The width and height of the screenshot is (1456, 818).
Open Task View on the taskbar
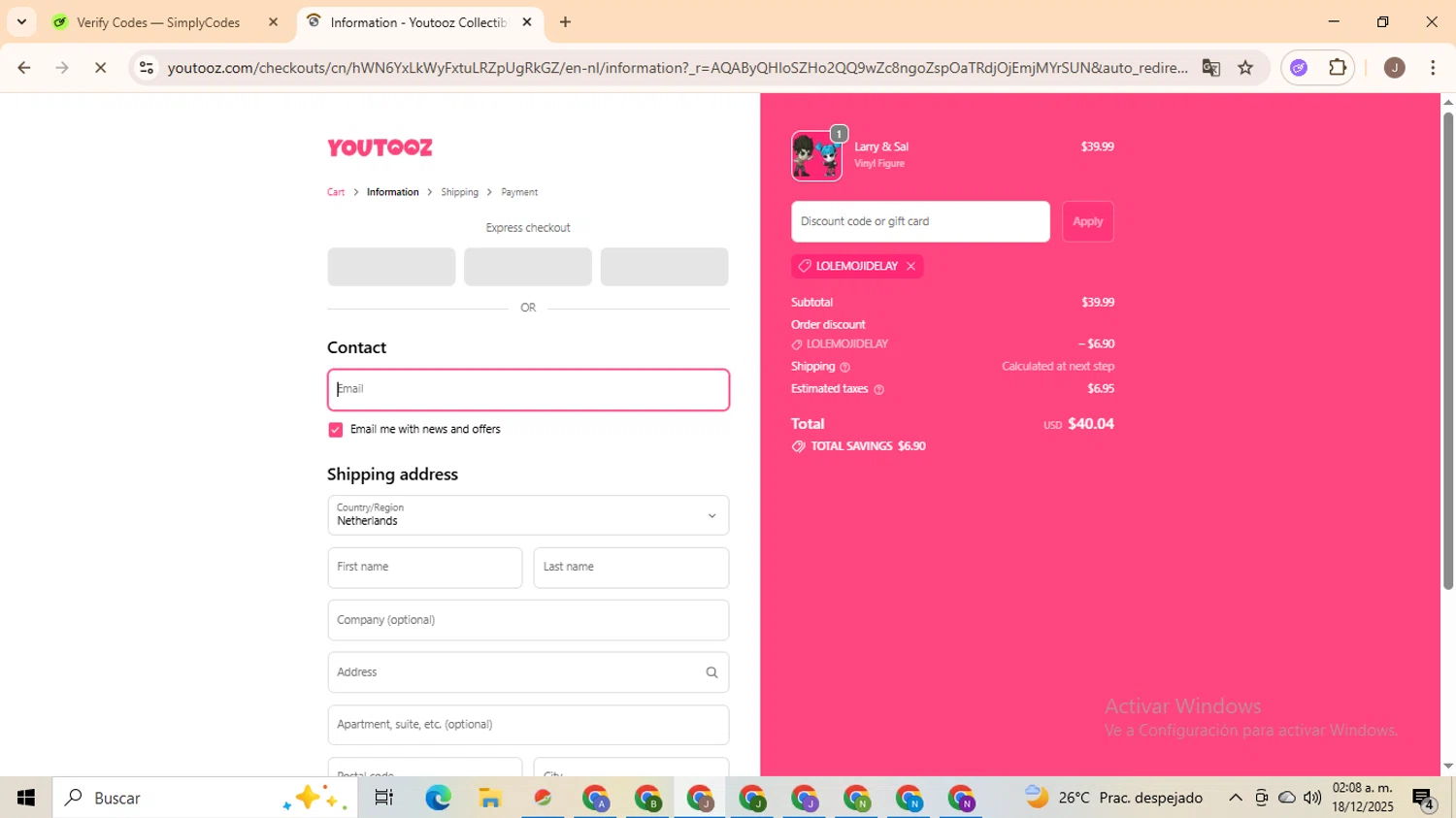click(x=383, y=798)
